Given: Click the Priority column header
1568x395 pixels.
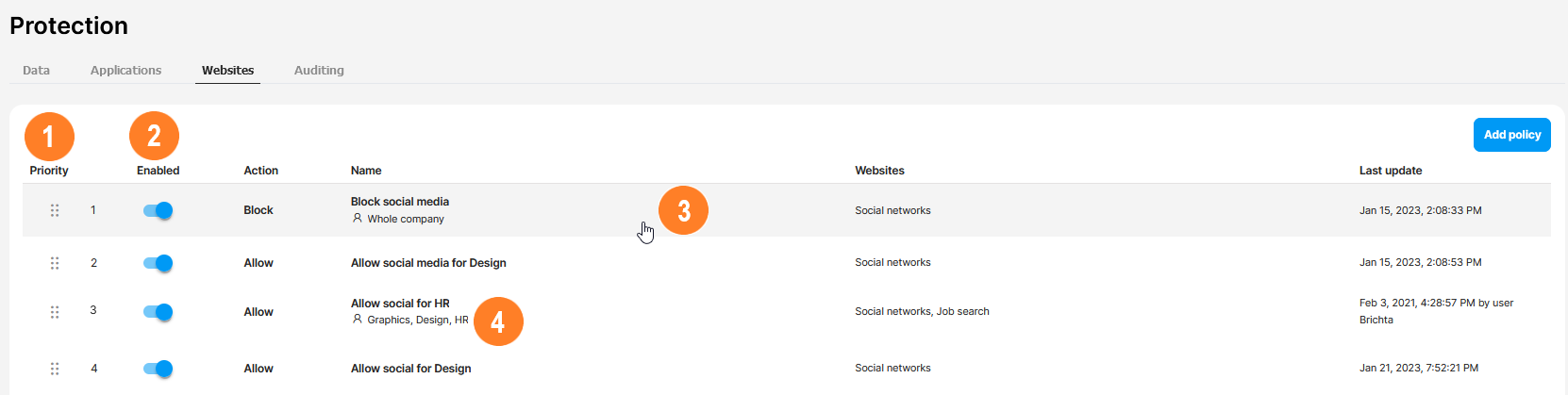Looking at the screenshot, I should point(49,171).
